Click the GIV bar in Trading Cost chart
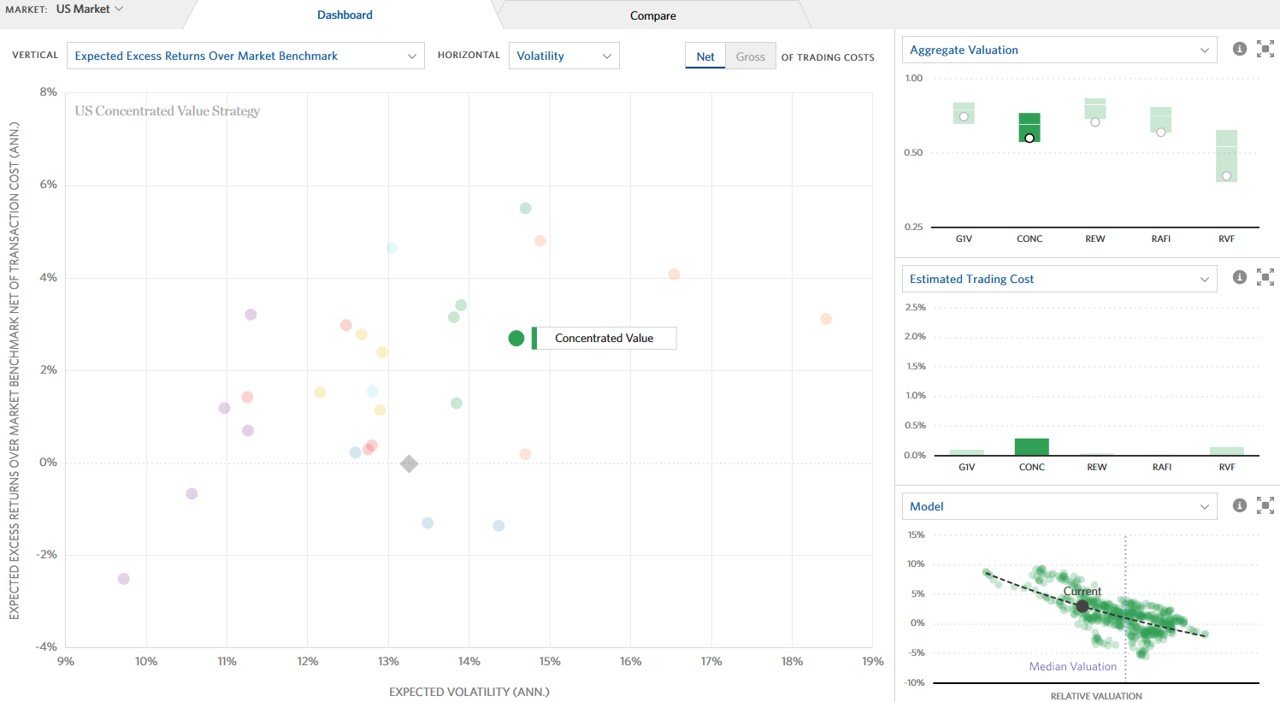 click(966, 453)
